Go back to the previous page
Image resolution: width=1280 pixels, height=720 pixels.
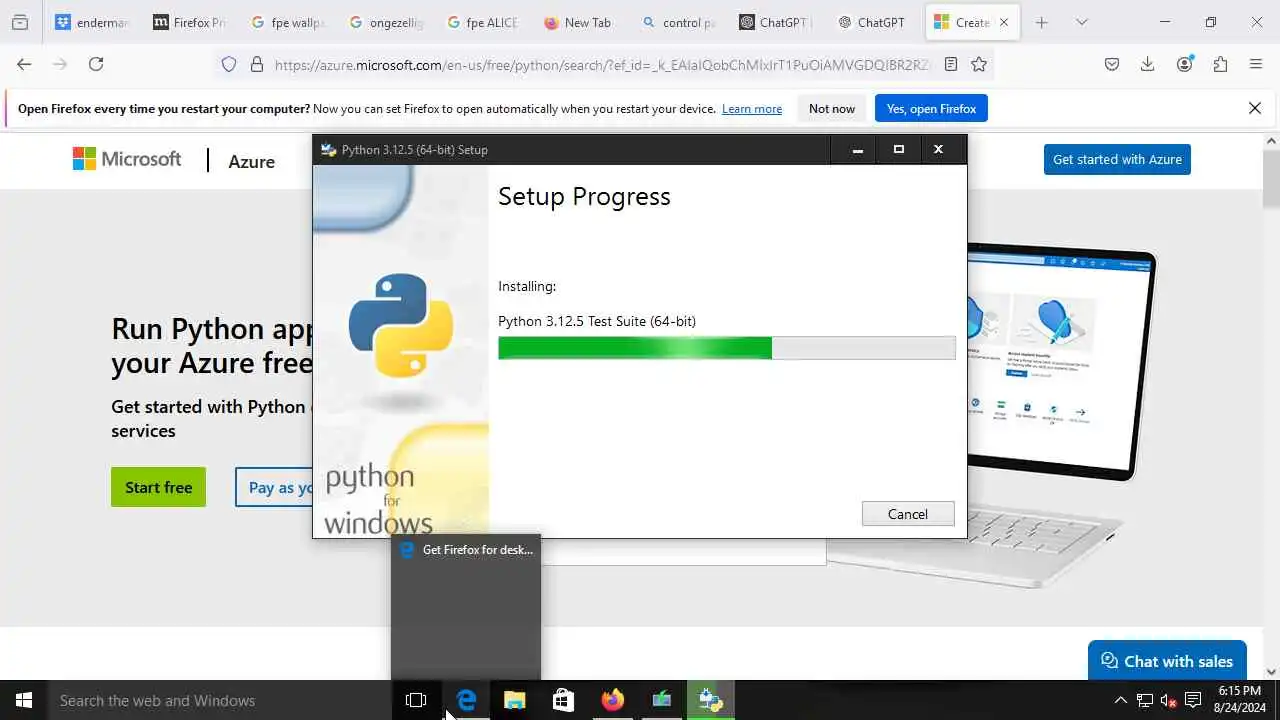pos(24,64)
